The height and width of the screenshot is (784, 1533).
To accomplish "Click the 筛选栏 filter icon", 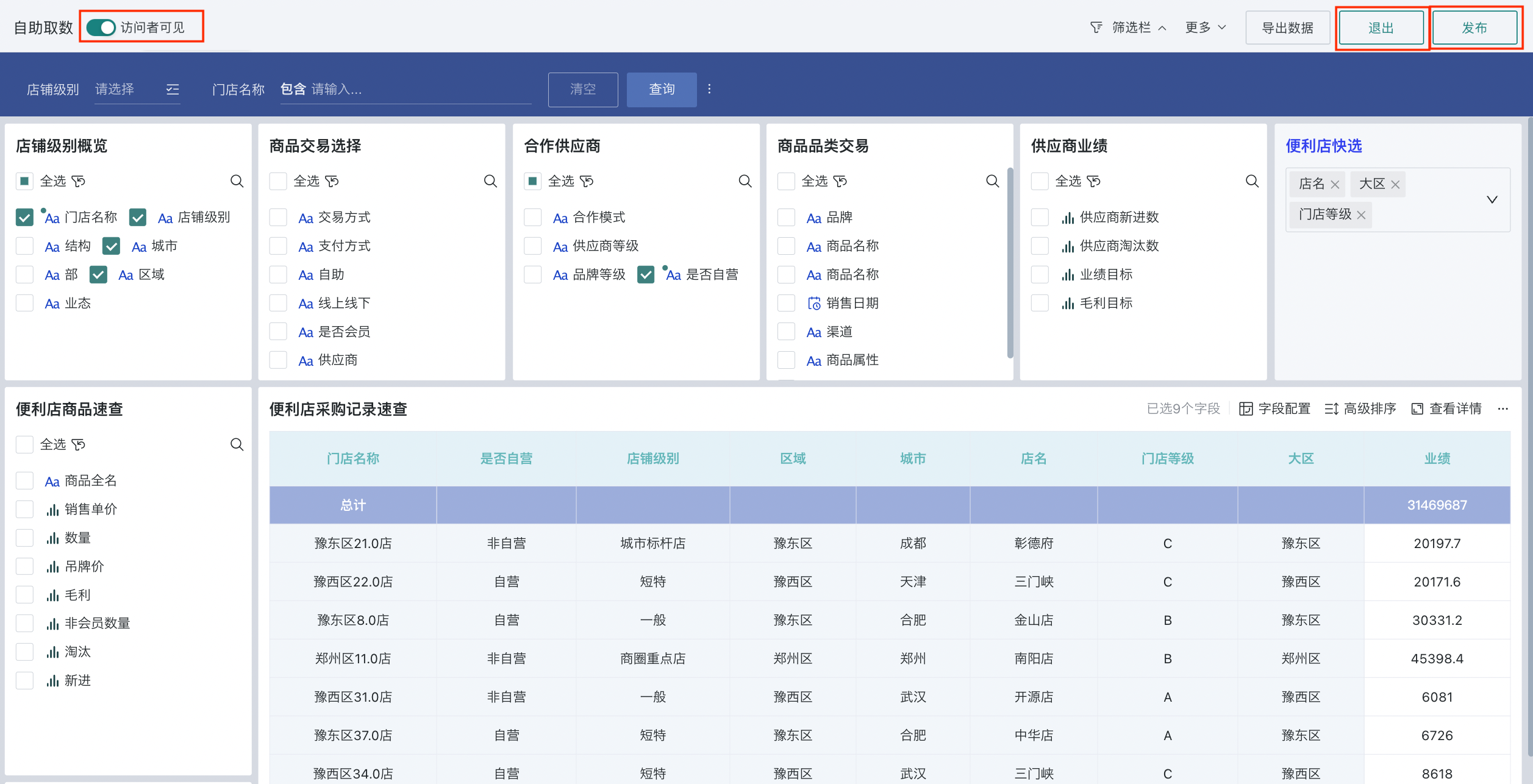I will 1096,27.
